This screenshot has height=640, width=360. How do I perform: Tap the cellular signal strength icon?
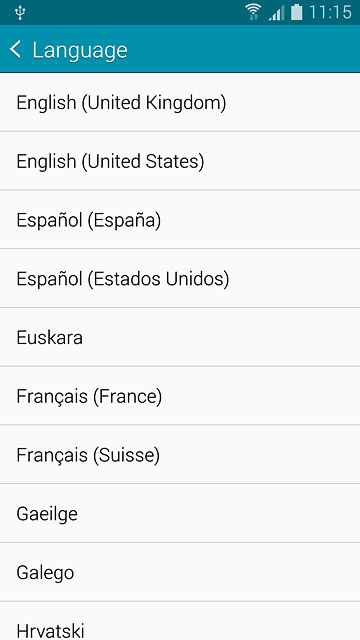click(x=277, y=12)
